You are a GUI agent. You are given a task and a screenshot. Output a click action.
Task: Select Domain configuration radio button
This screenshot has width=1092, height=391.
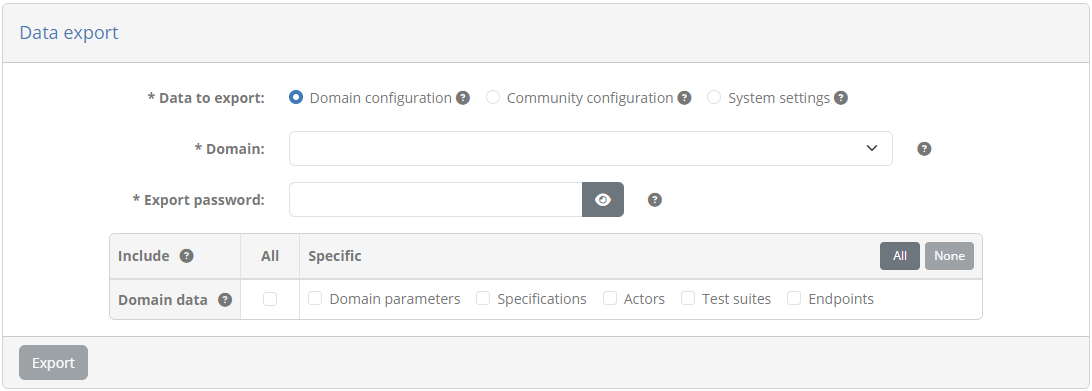(x=296, y=98)
